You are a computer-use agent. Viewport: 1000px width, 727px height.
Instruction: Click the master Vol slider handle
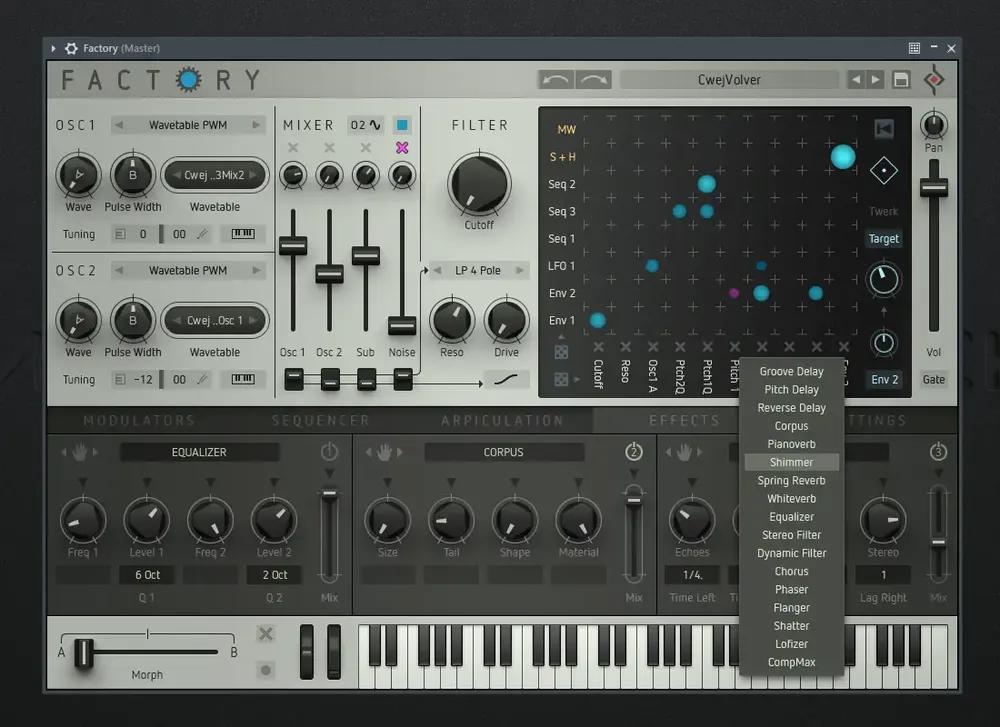coord(934,187)
